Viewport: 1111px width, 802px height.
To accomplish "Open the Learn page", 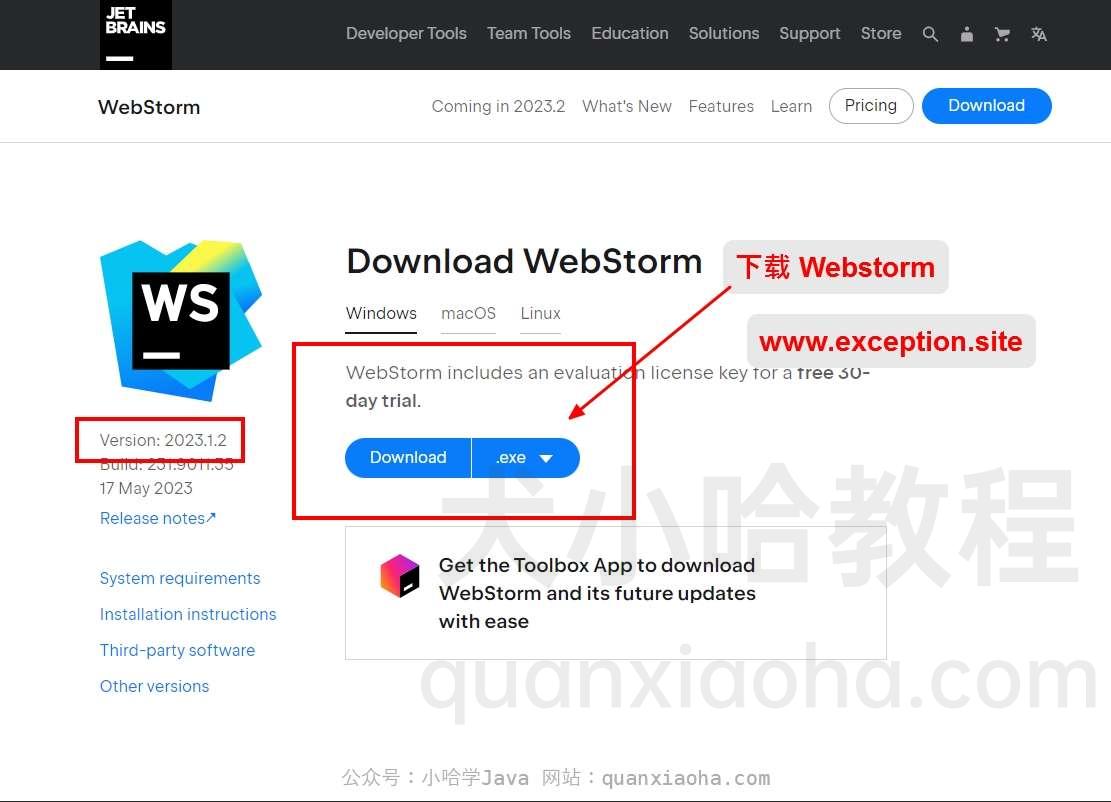I will 791,106.
